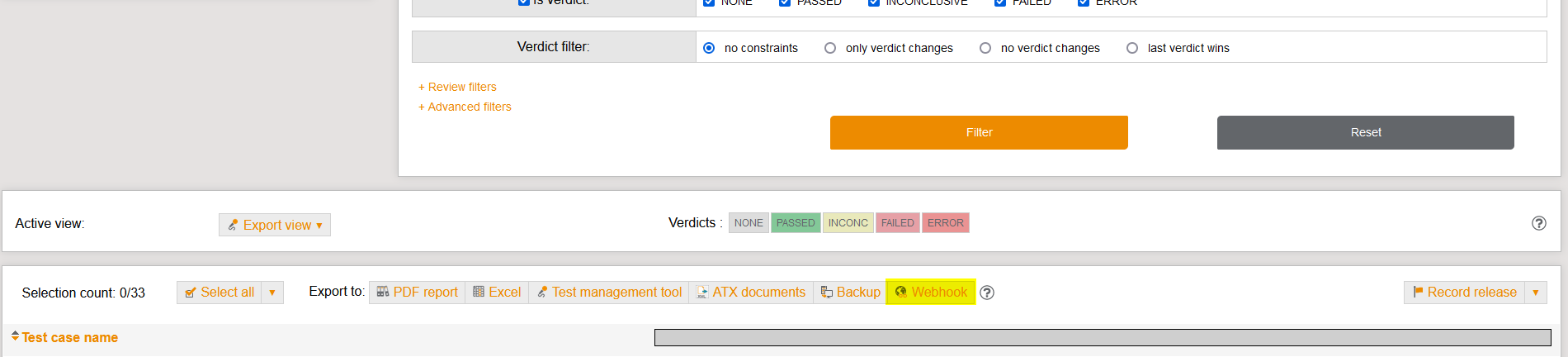This screenshot has height=357, width=1568.
Task: Choose 'last verdict wins' option
Action: [x=1132, y=48]
